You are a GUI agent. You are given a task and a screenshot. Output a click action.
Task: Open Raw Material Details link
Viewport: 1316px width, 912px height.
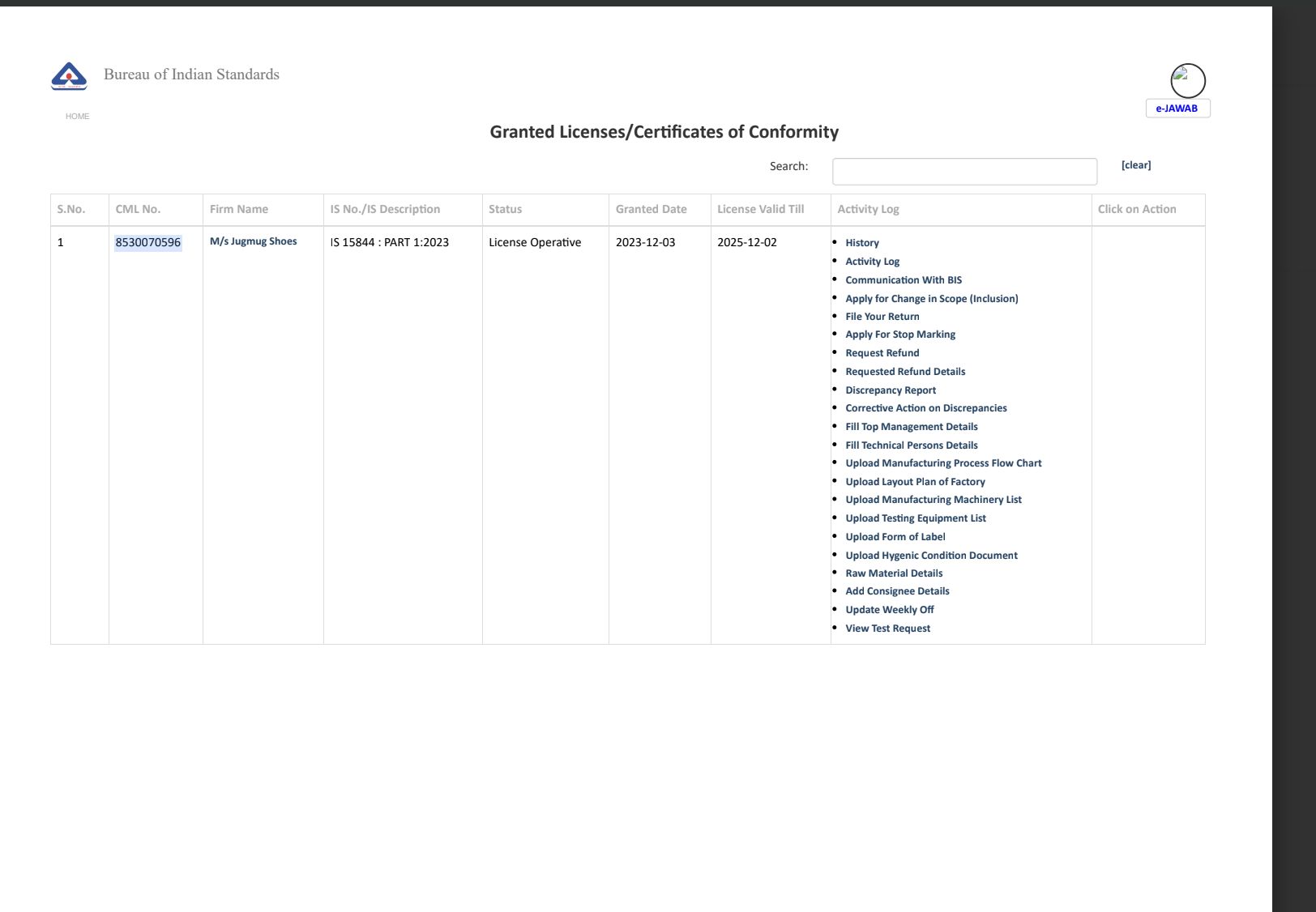coord(894,573)
